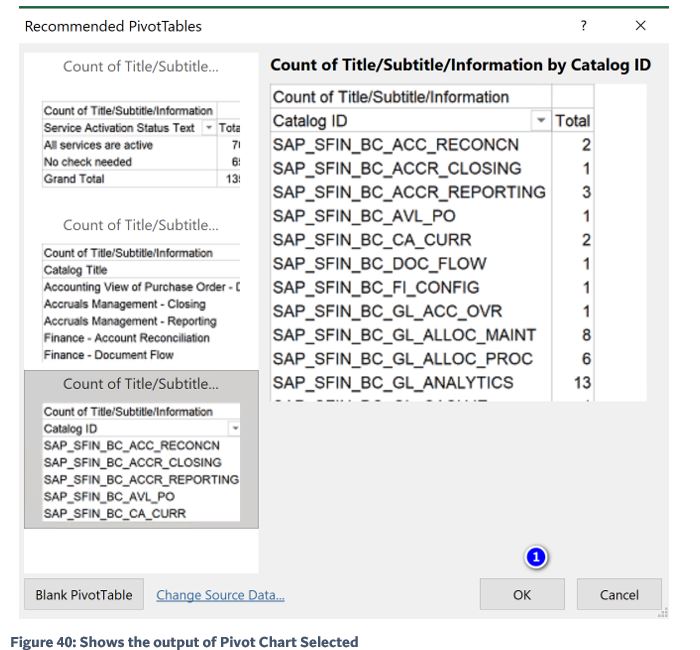
Task: Click SAP_SFIN_BC_DOC_FLOW in preview
Action: pos(380,263)
